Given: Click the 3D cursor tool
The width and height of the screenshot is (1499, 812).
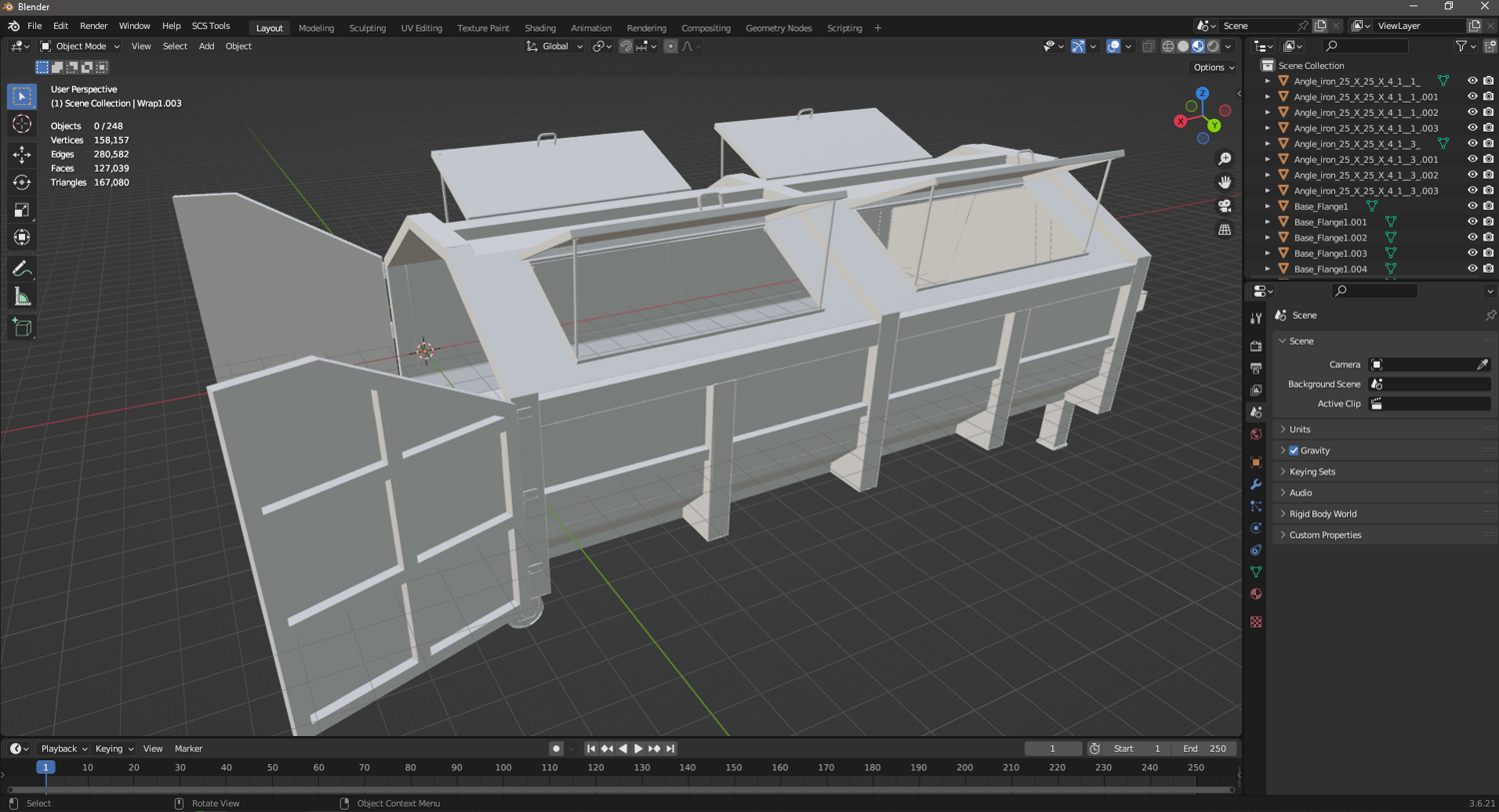Looking at the screenshot, I should 21,124.
